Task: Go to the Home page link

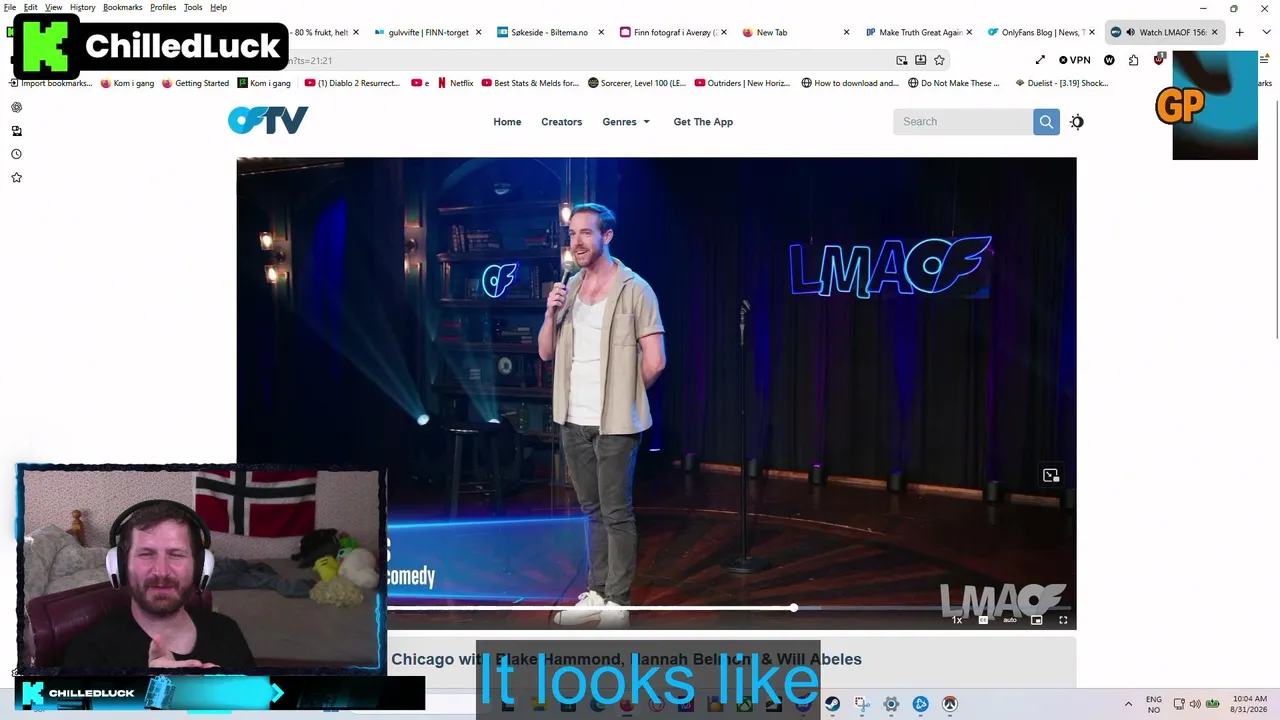Action: 507,122
